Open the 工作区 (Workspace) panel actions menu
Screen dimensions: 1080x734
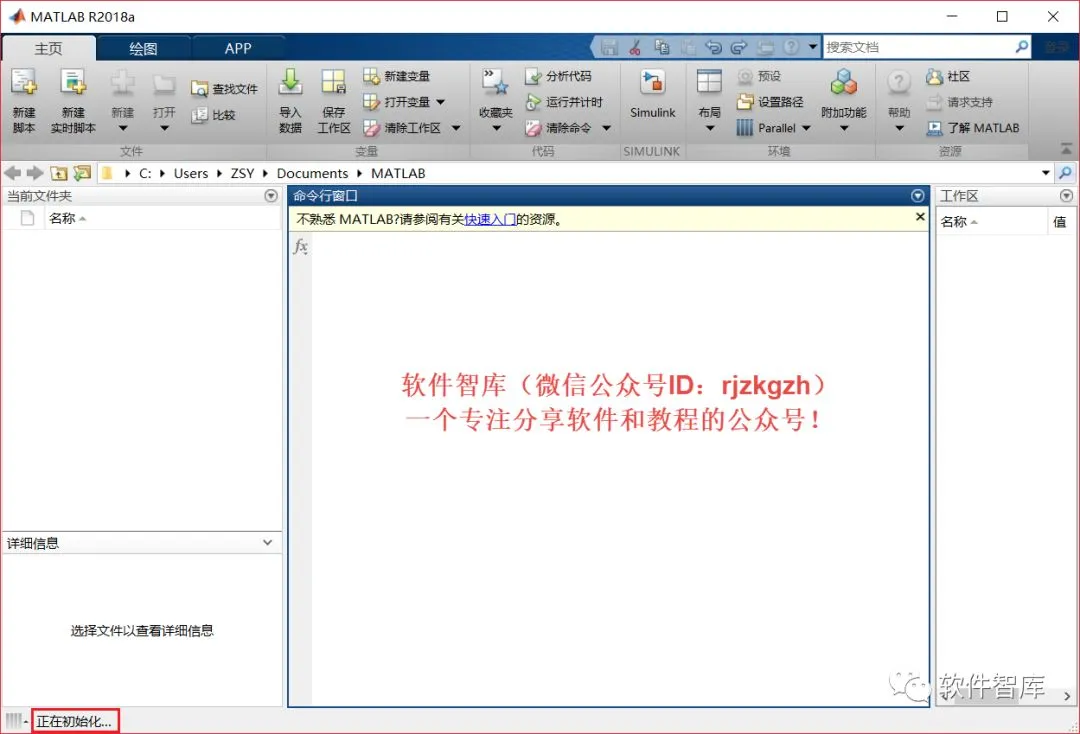(x=1066, y=196)
